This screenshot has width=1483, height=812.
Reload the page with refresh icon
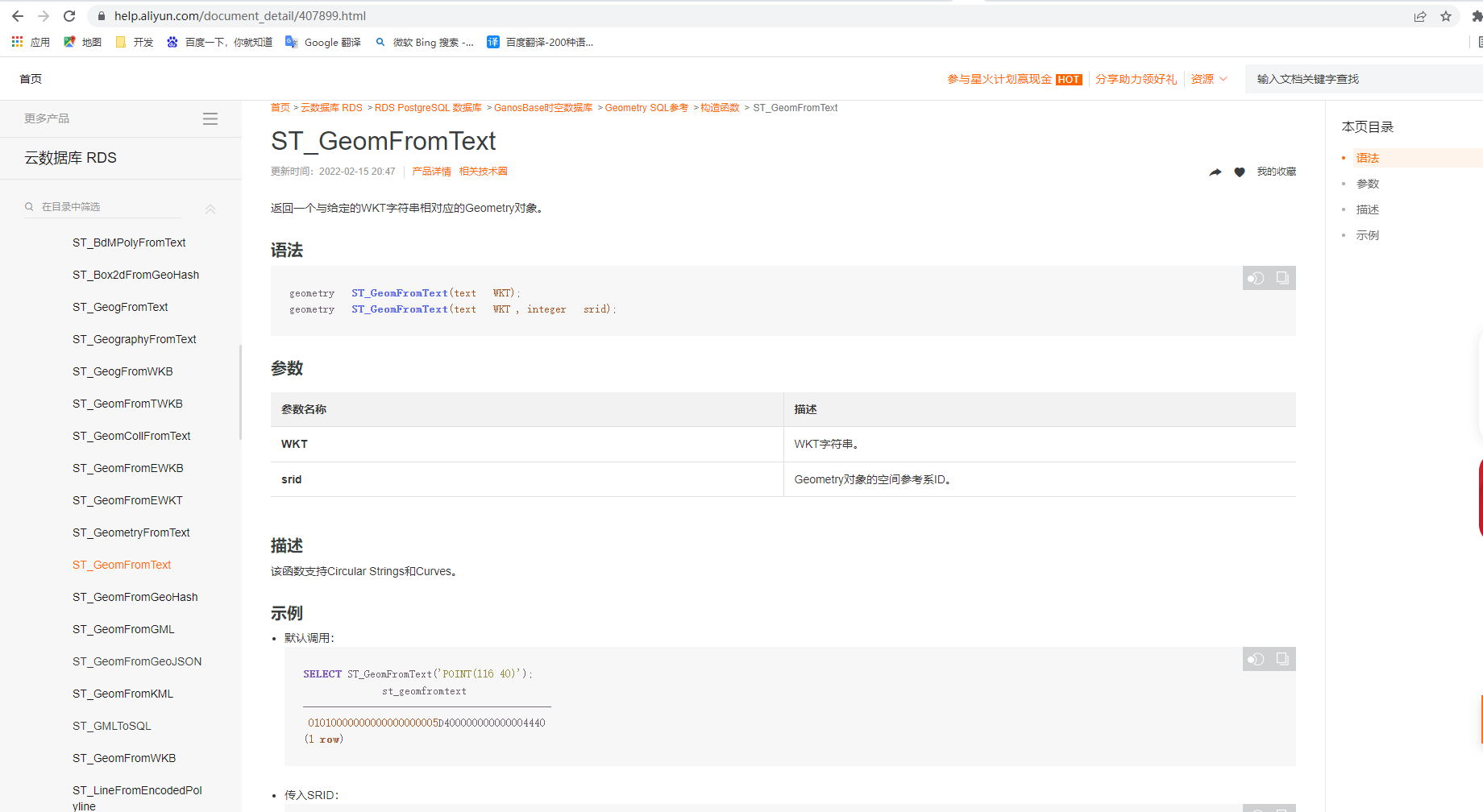click(x=69, y=16)
